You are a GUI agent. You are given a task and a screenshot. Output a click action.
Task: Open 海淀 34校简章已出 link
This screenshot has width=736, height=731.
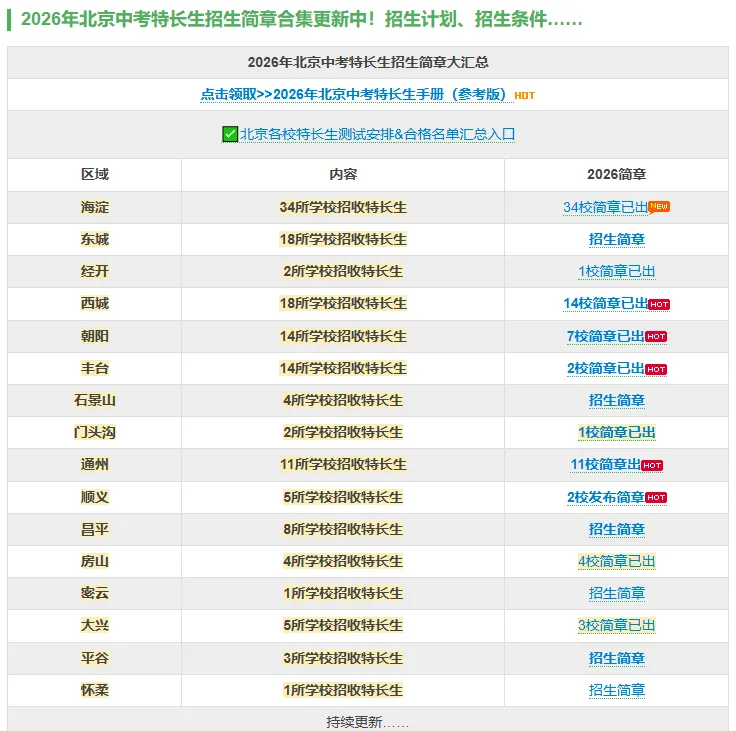[x=605, y=207]
